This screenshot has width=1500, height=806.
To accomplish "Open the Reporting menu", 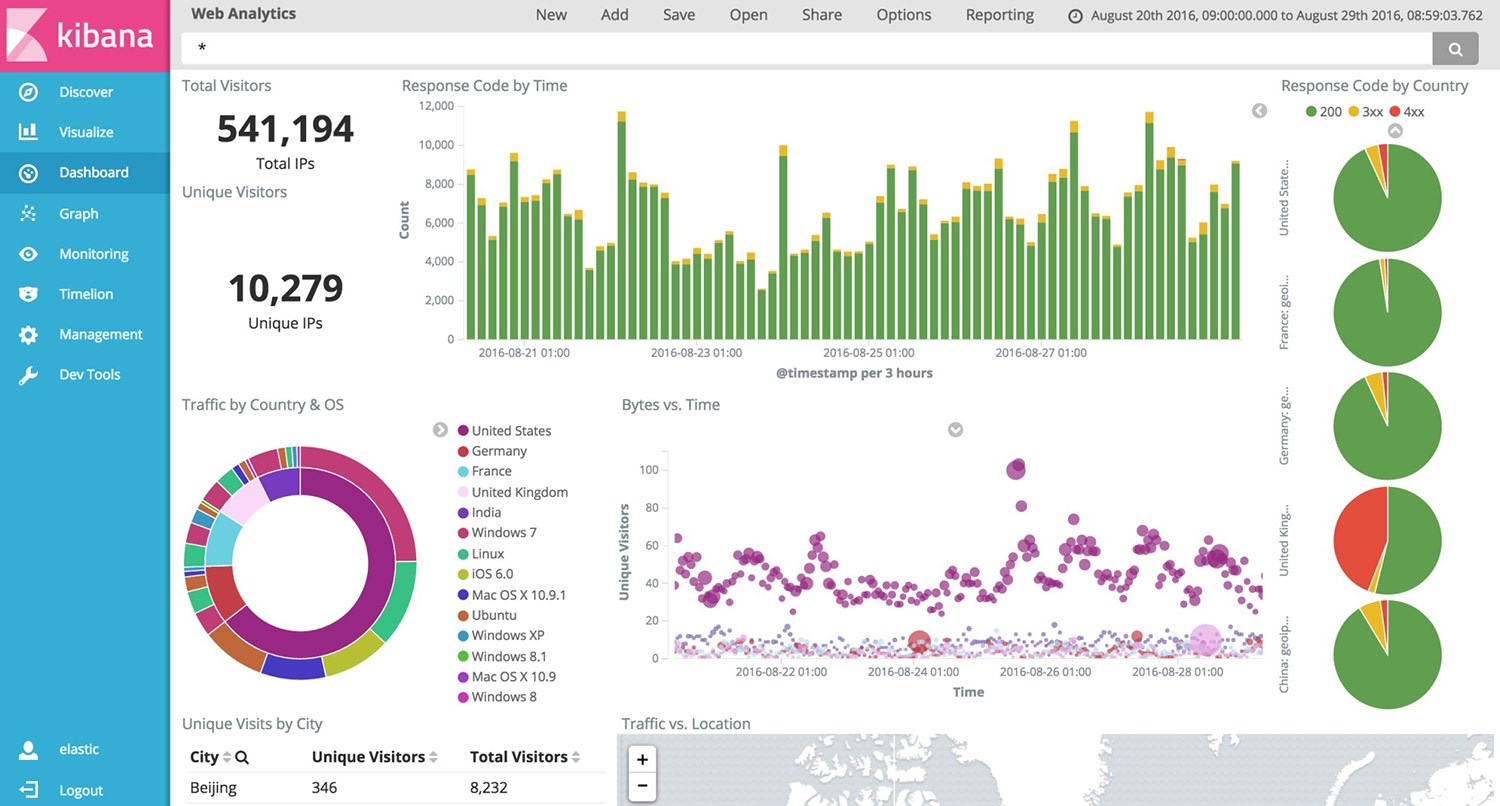I will coord(999,14).
